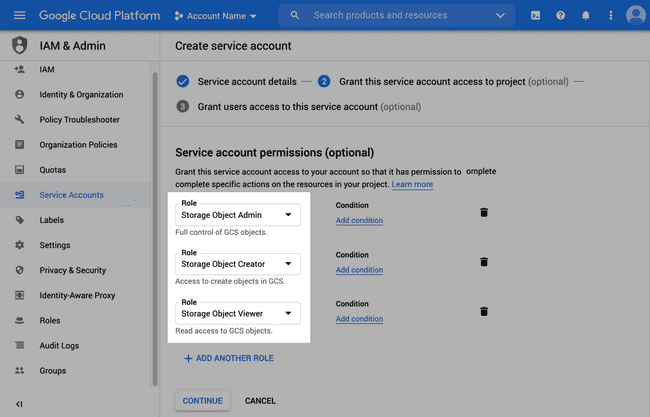Open the hamburger navigation menu

pyautogui.click(x=19, y=15)
